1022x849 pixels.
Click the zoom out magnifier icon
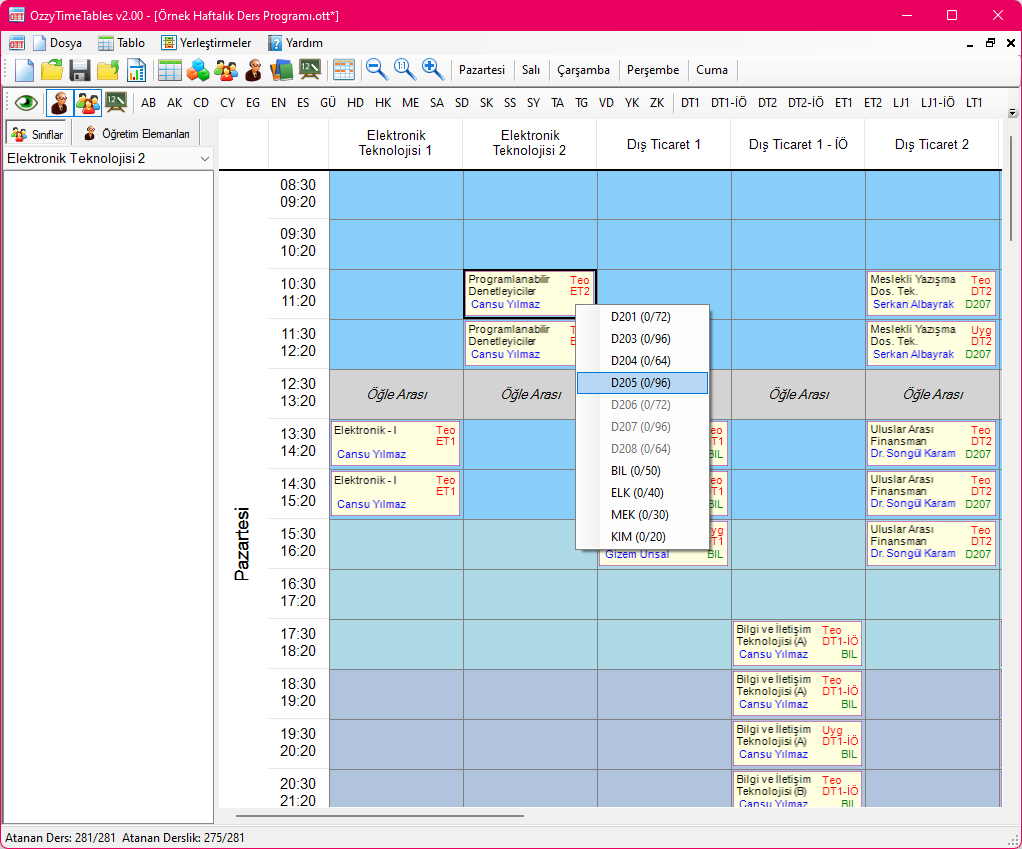click(376, 69)
